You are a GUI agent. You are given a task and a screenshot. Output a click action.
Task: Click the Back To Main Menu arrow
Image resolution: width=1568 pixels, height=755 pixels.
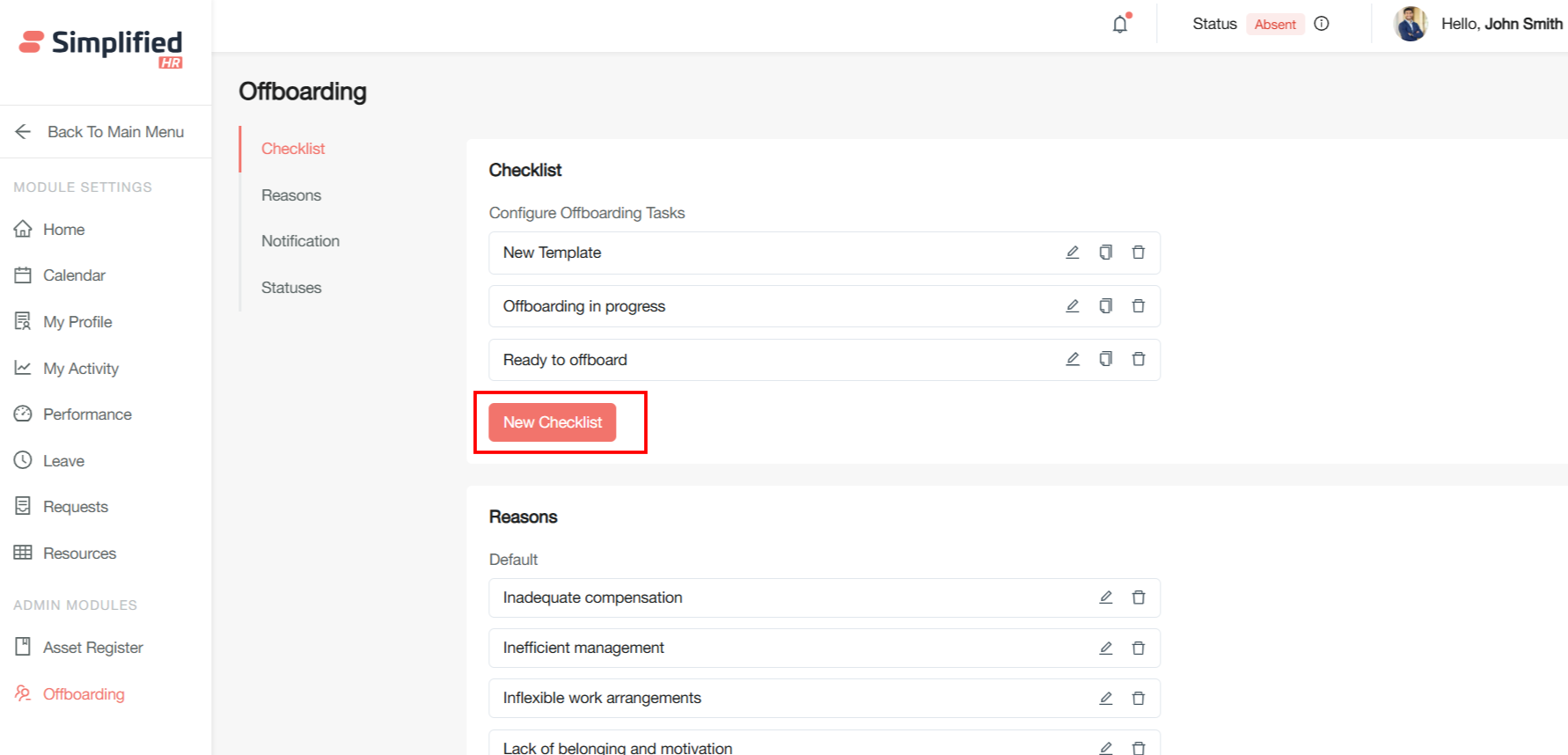click(24, 132)
